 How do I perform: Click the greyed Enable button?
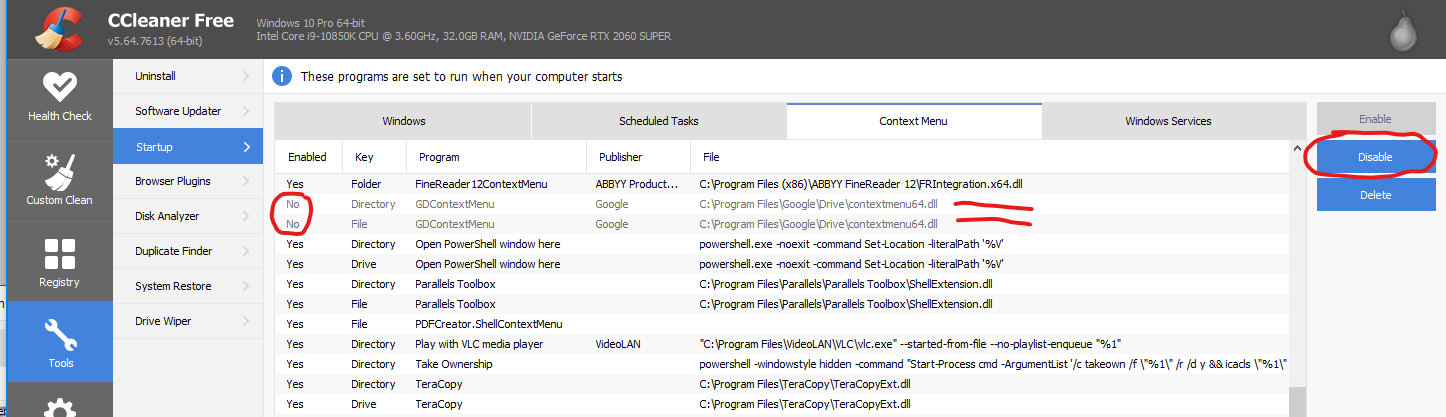coord(1375,119)
